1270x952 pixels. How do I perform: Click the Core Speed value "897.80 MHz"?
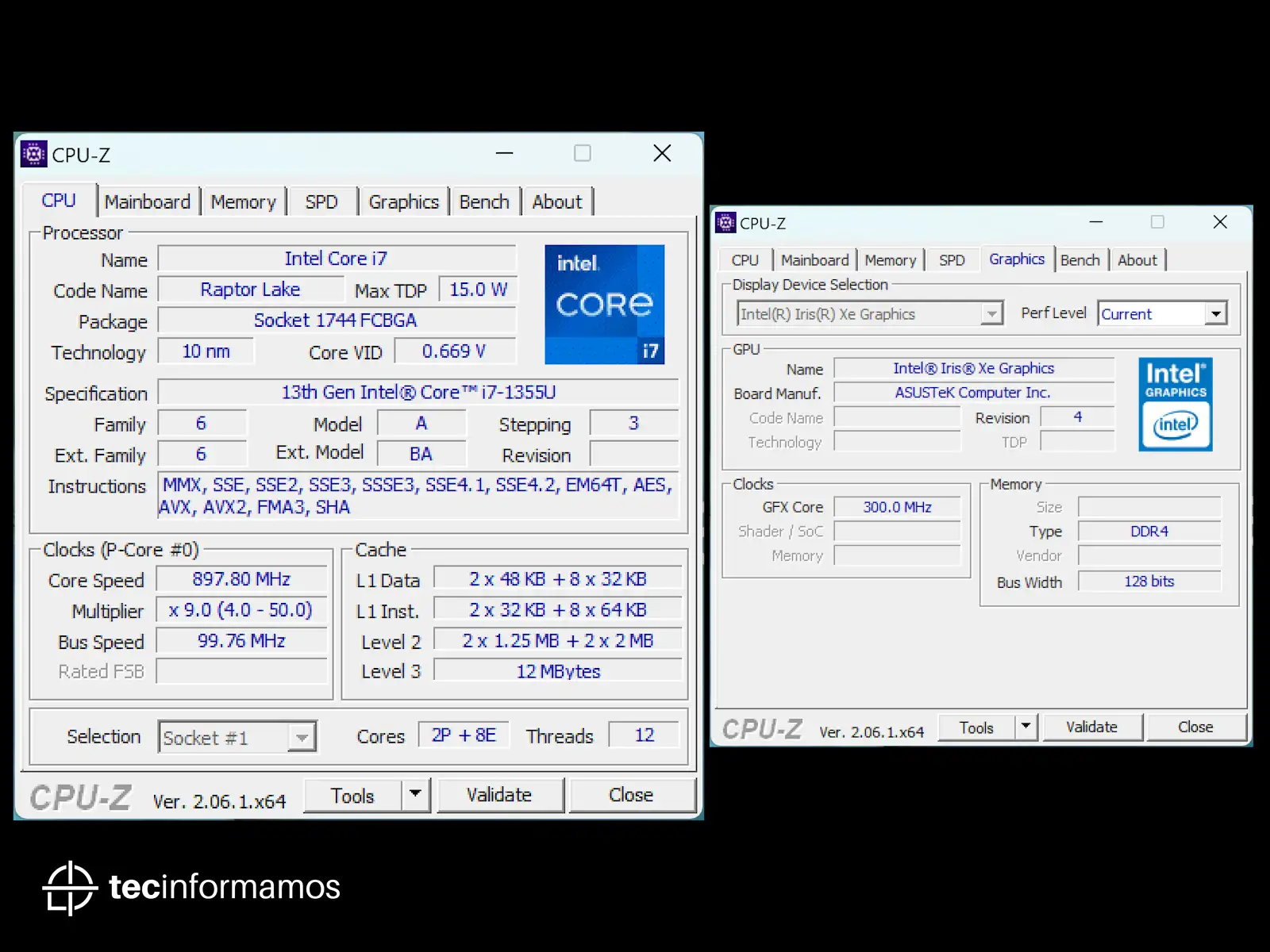(x=241, y=579)
